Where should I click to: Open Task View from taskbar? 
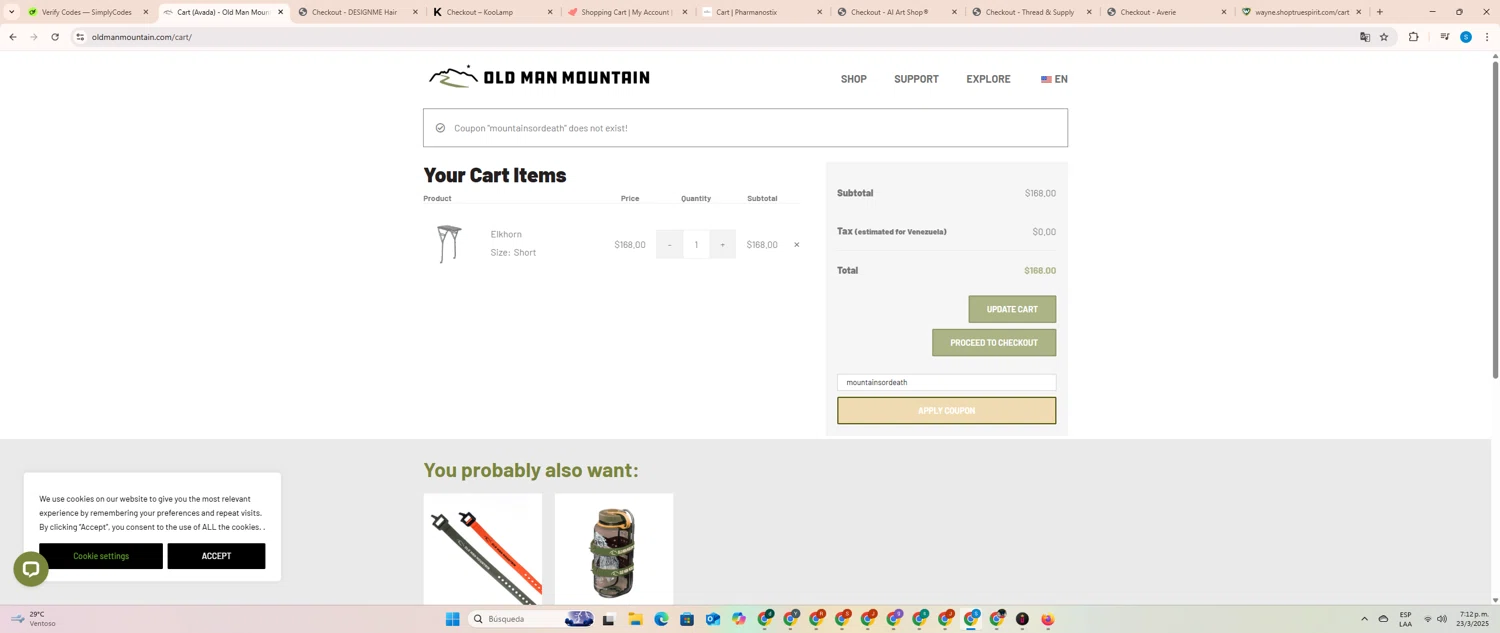coord(608,619)
